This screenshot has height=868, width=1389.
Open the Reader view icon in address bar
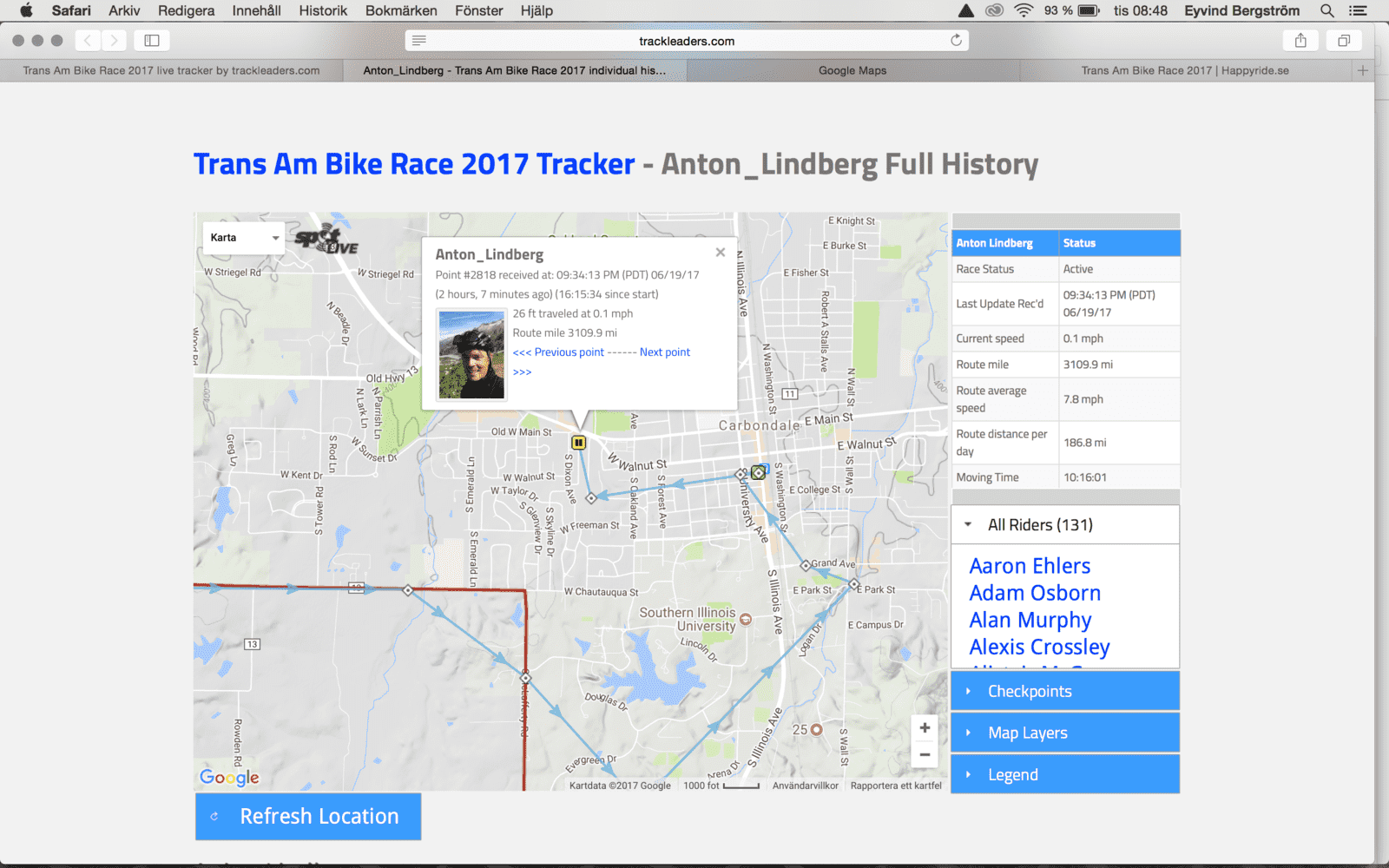tap(419, 40)
